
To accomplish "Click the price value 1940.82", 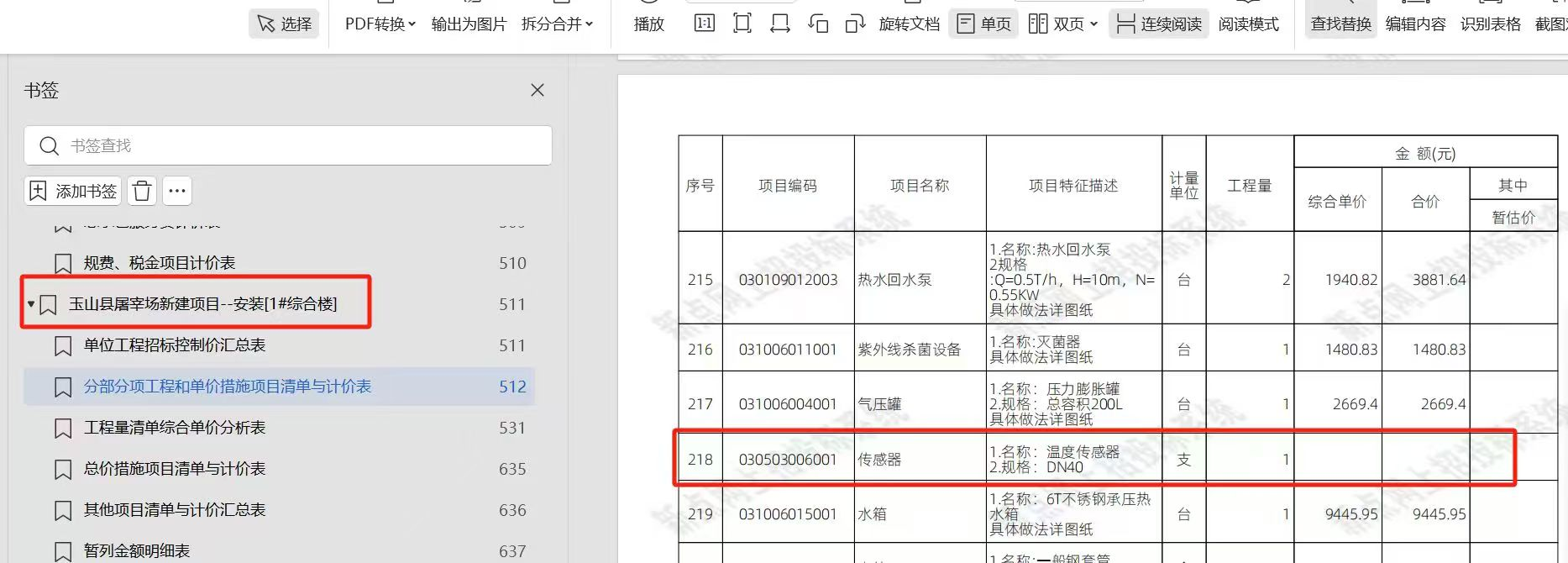I will click(x=1350, y=280).
